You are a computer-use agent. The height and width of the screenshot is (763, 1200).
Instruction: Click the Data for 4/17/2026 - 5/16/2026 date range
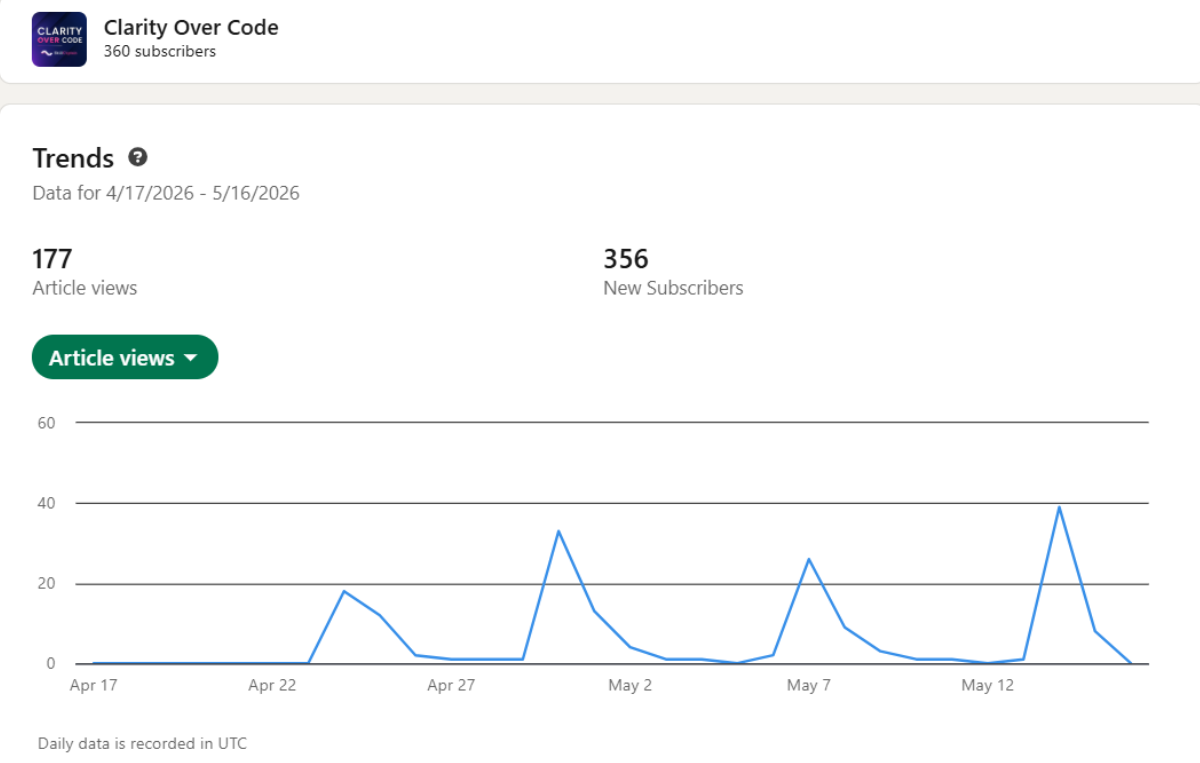166,193
